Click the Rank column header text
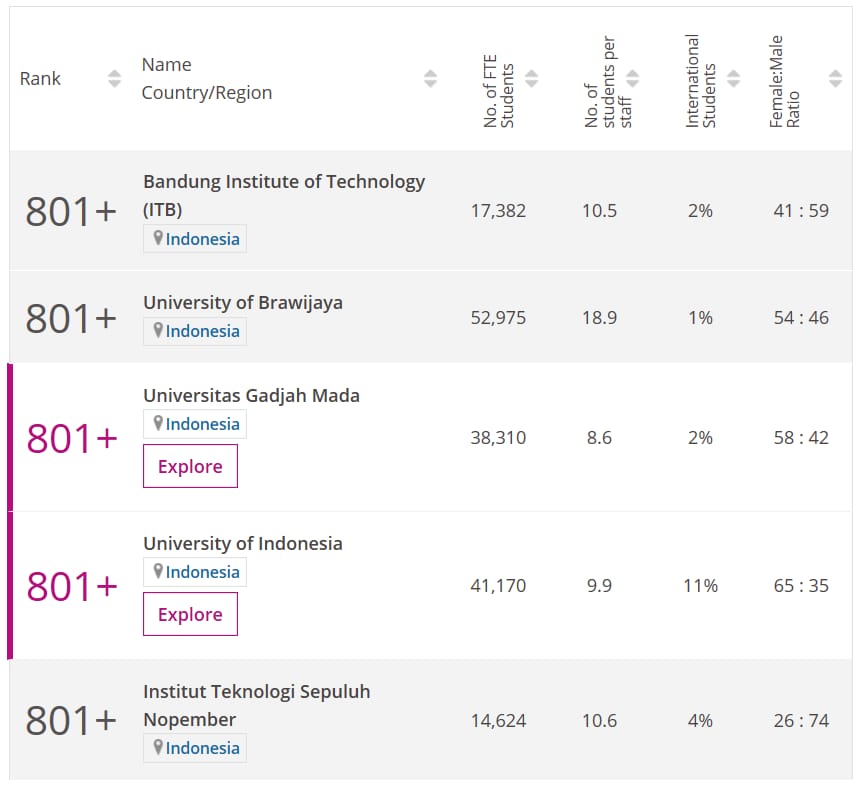Screen dimensions: 862x787 click(x=40, y=78)
